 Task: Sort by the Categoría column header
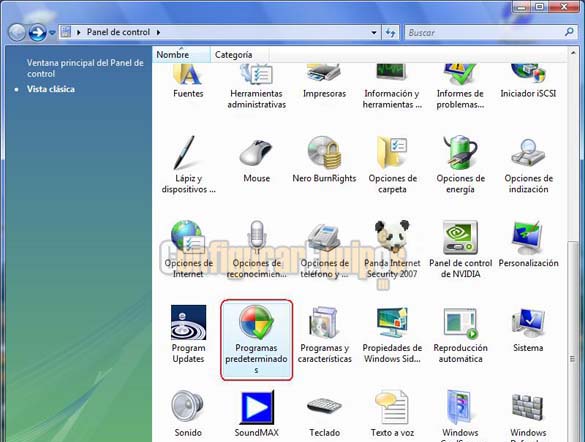240,54
